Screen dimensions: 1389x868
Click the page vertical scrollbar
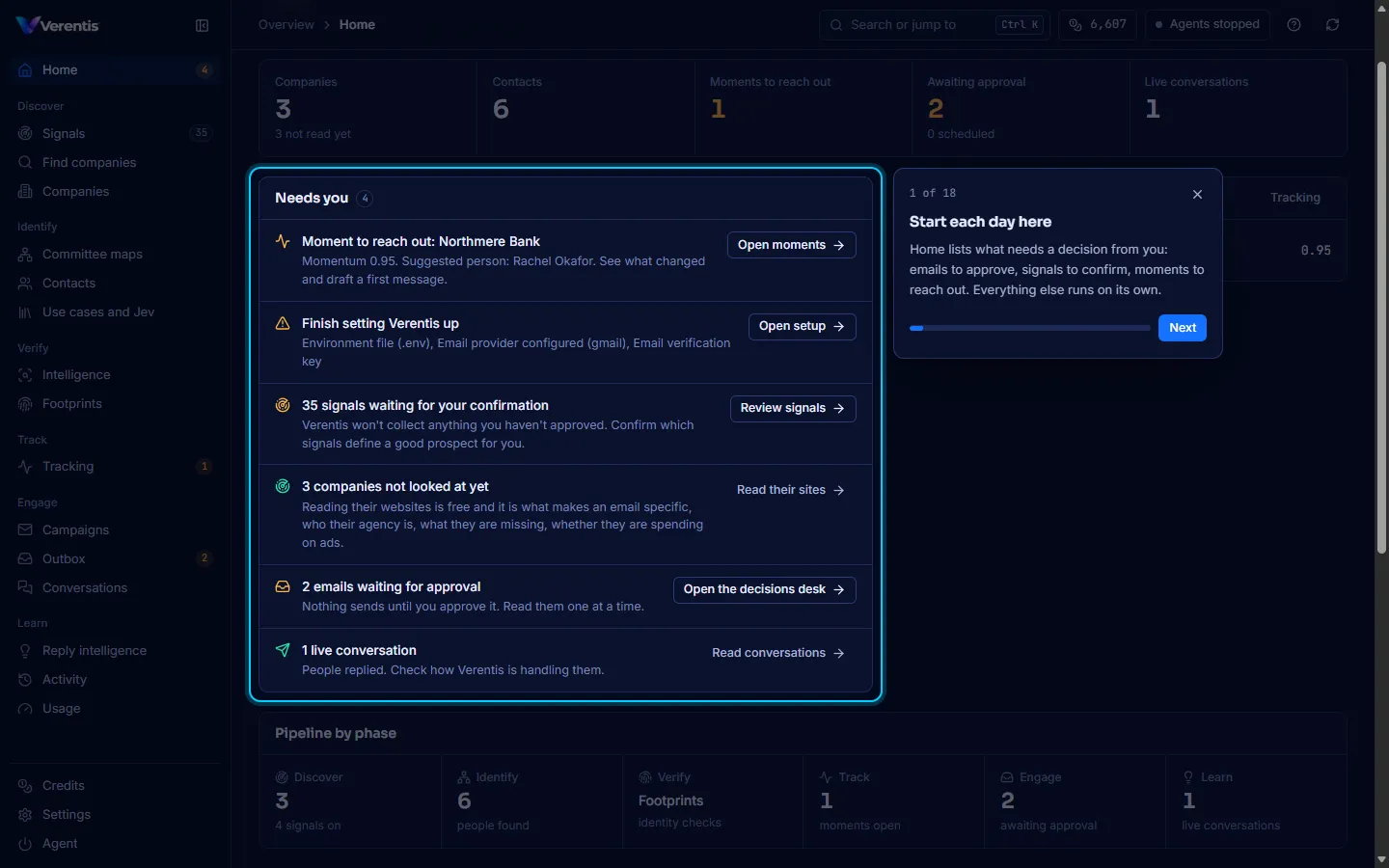click(1381, 309)
